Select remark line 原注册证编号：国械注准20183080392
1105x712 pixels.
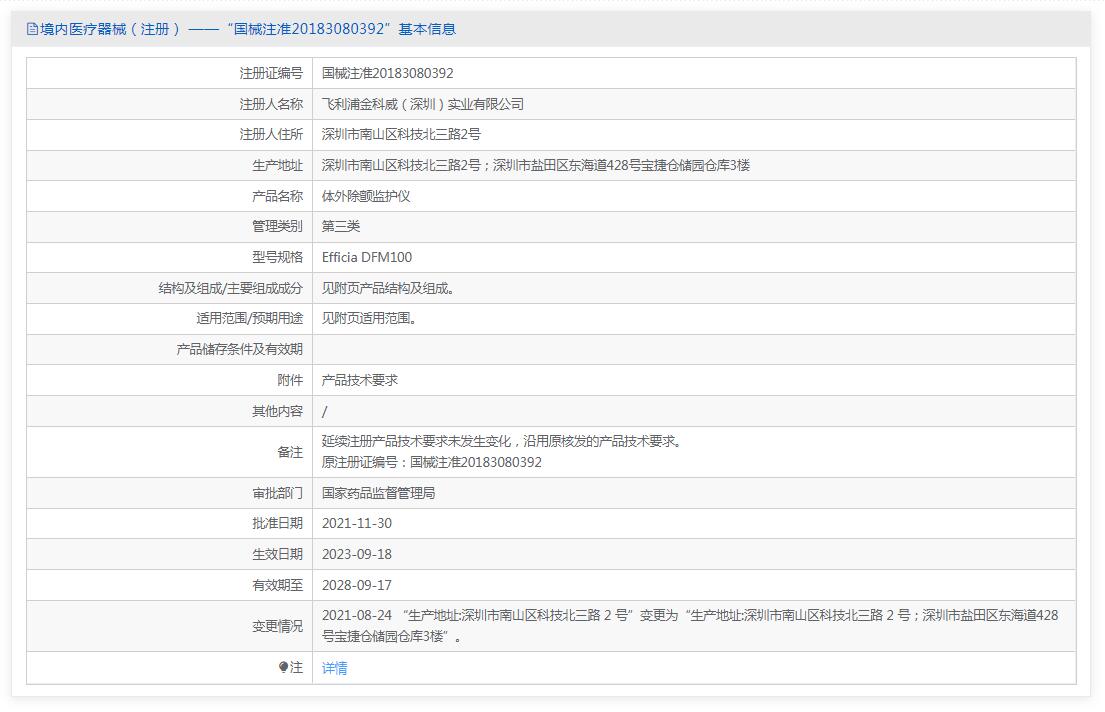pos(432,462)
